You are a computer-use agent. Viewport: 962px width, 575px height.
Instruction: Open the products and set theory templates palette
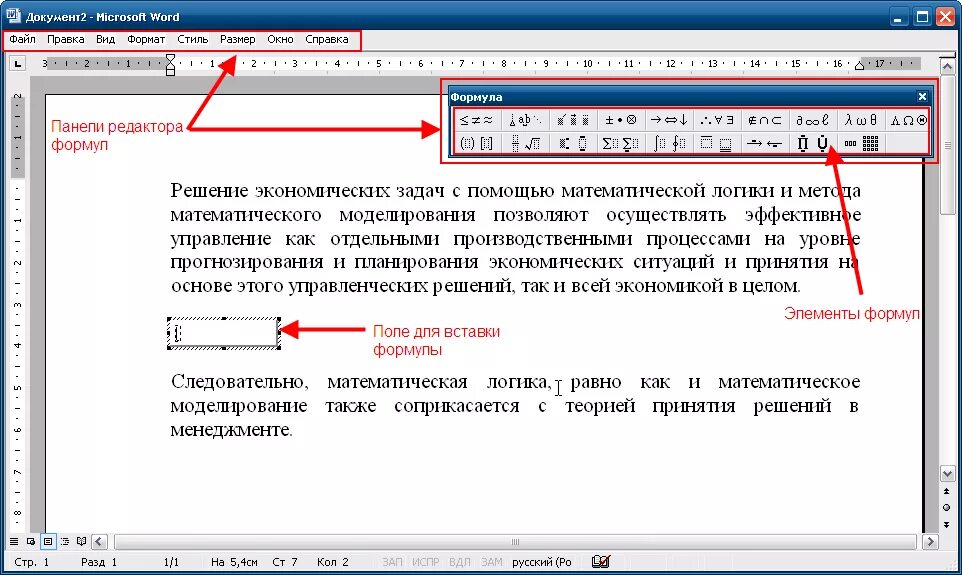[812, 144]
